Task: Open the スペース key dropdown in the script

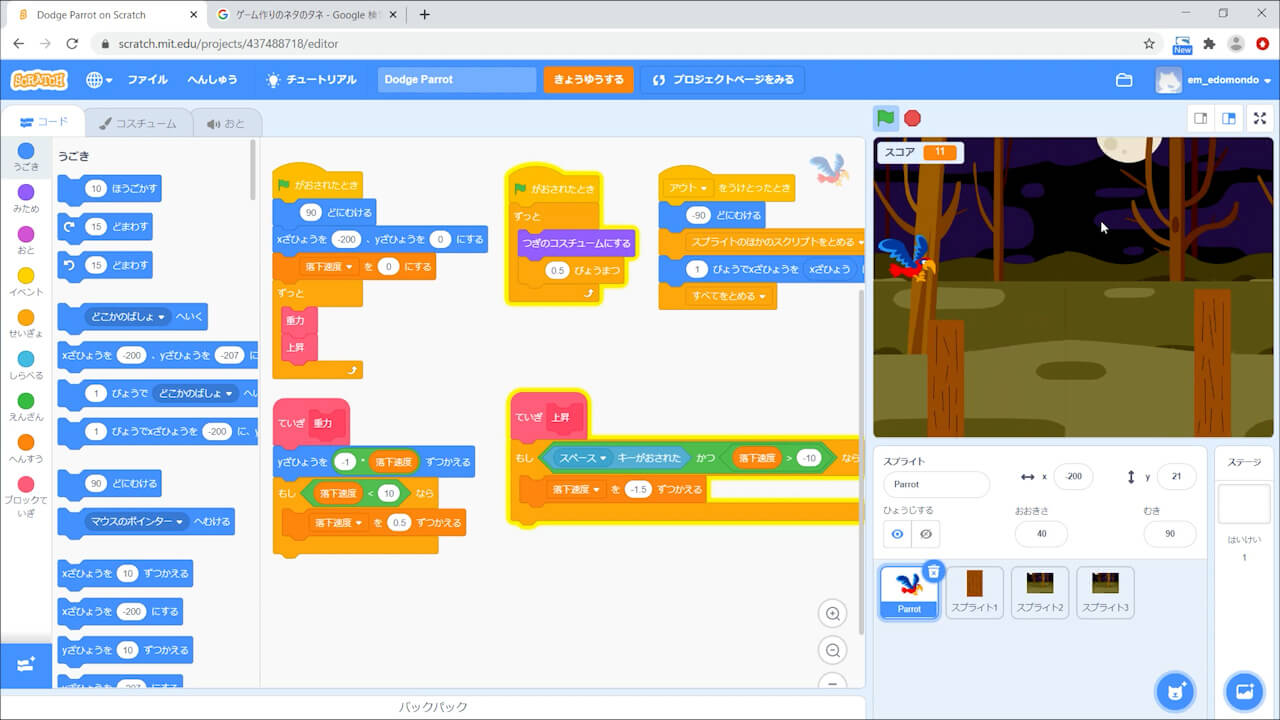Action: [582, 458]
